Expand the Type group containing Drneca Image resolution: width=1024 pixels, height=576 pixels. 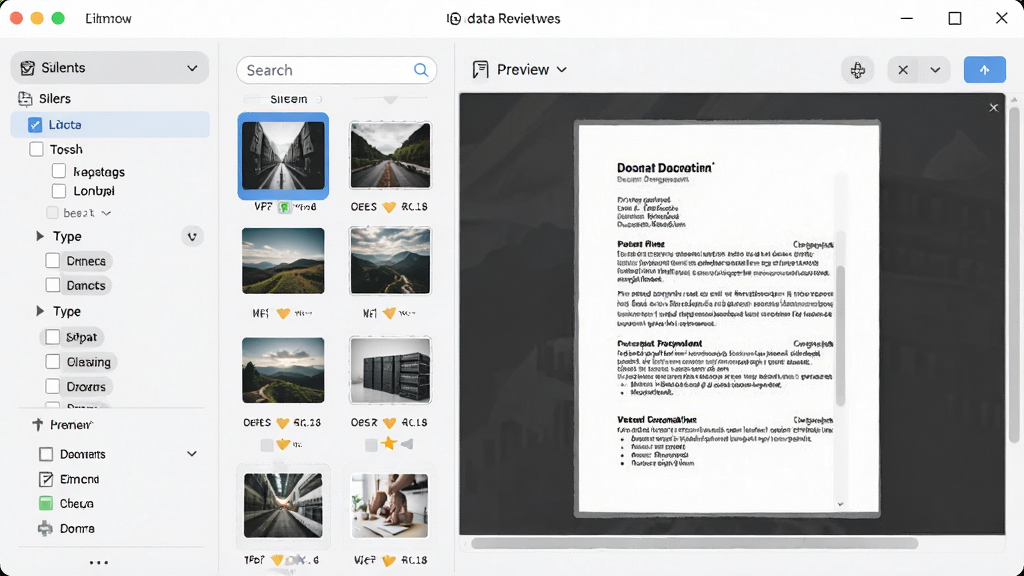click(x=40, y=236)
